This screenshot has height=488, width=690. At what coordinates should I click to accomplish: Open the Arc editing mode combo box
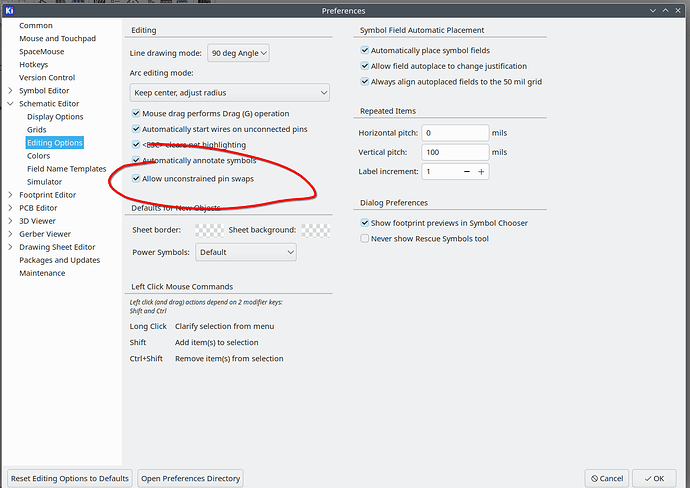(x=230, y=93)
